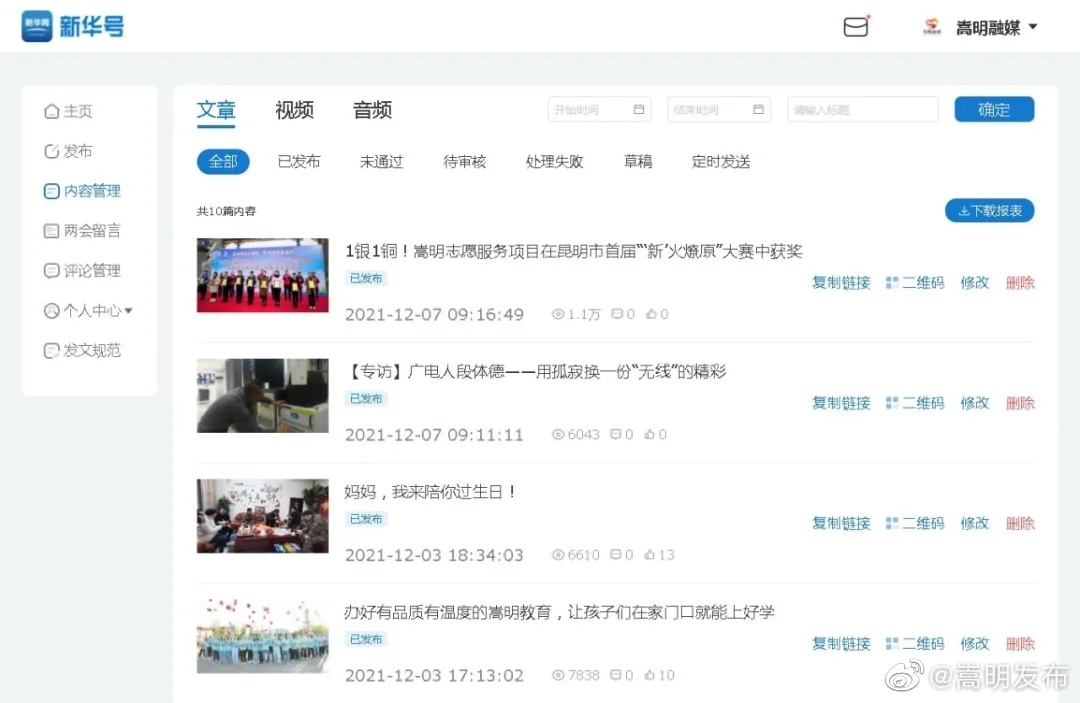Screen dimensions: 1080x703
Task: Open 发文规范 in sidebar
Action: (x=82, y=350)
